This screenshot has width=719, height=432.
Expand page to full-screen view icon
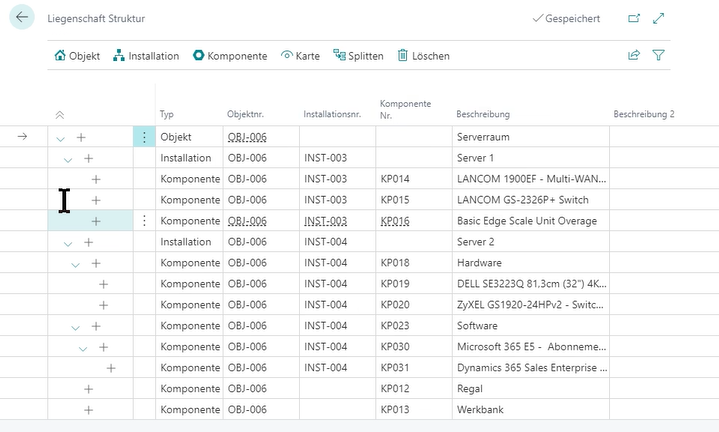(658, 18)
